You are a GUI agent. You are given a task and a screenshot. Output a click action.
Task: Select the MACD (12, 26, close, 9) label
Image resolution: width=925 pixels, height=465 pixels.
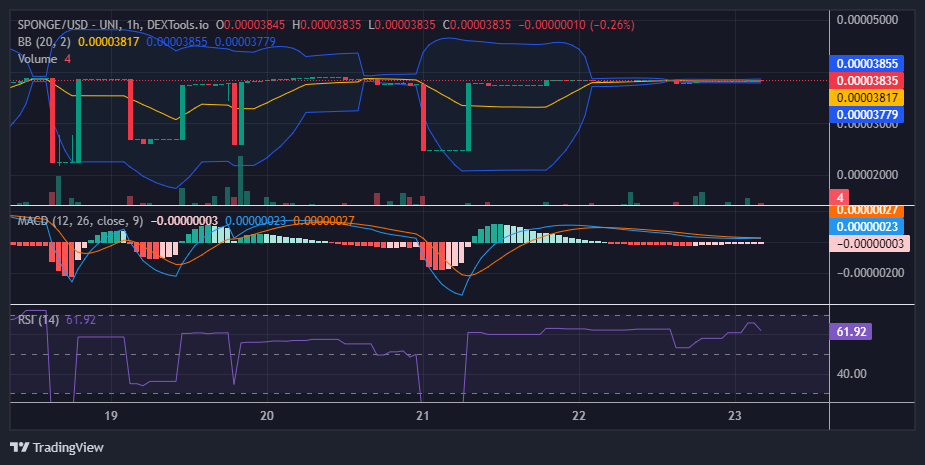click(80, 221)
